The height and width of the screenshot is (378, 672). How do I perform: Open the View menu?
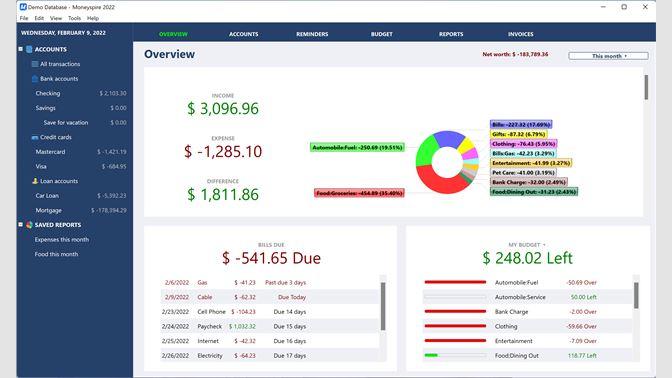(56, 18)
